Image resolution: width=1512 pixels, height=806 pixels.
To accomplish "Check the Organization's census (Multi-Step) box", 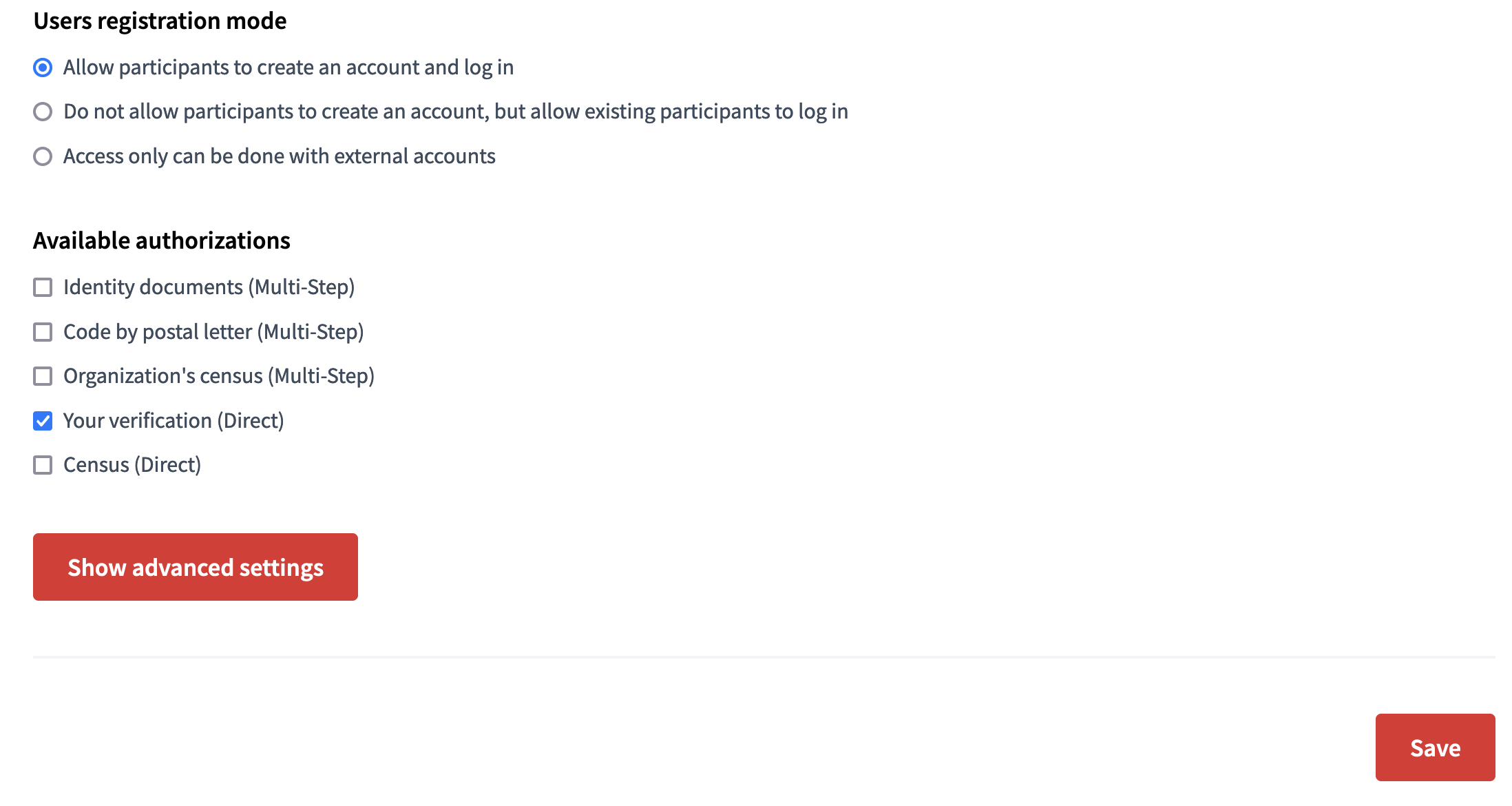I will pos(43,376).
